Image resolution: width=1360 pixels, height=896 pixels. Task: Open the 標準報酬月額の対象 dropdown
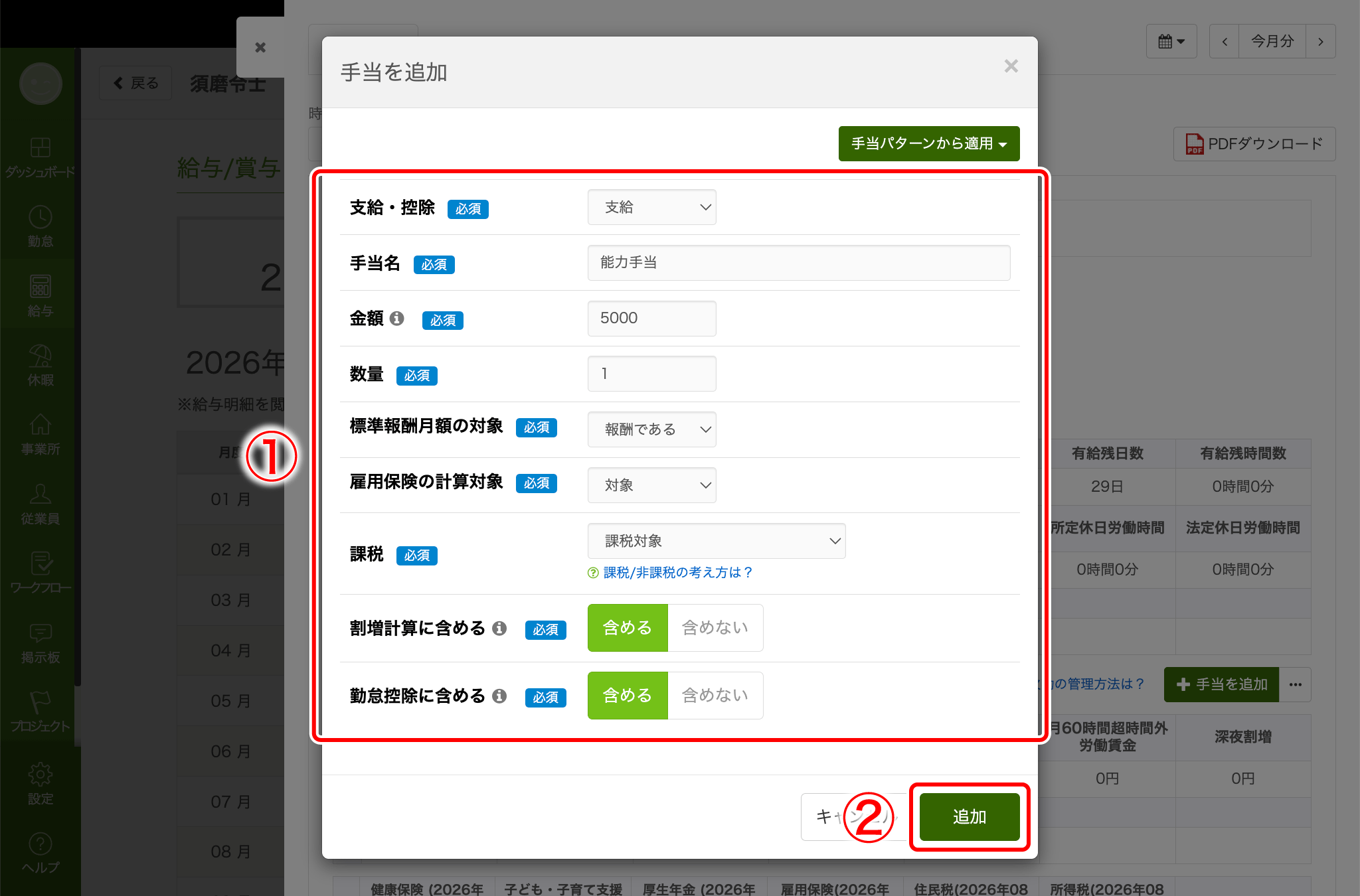[x=651, y=429]
